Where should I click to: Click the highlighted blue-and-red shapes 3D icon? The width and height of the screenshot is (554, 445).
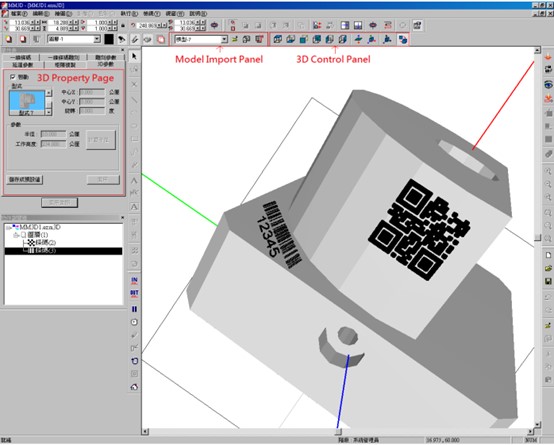tap(402, 39)
